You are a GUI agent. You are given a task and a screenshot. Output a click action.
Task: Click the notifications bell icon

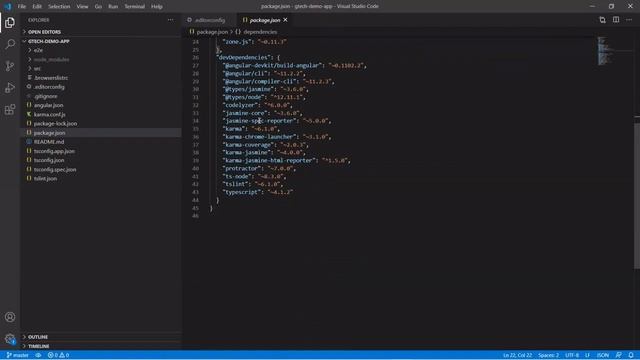pos(631,355)
